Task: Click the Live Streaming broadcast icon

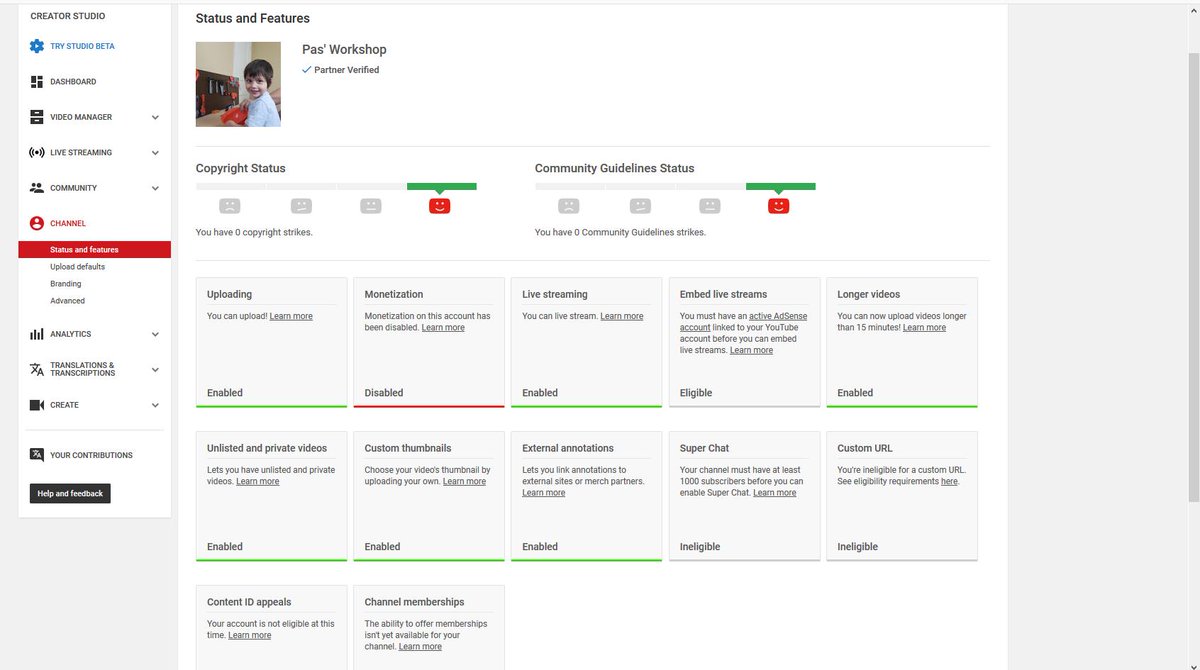Action: point(37,153)
